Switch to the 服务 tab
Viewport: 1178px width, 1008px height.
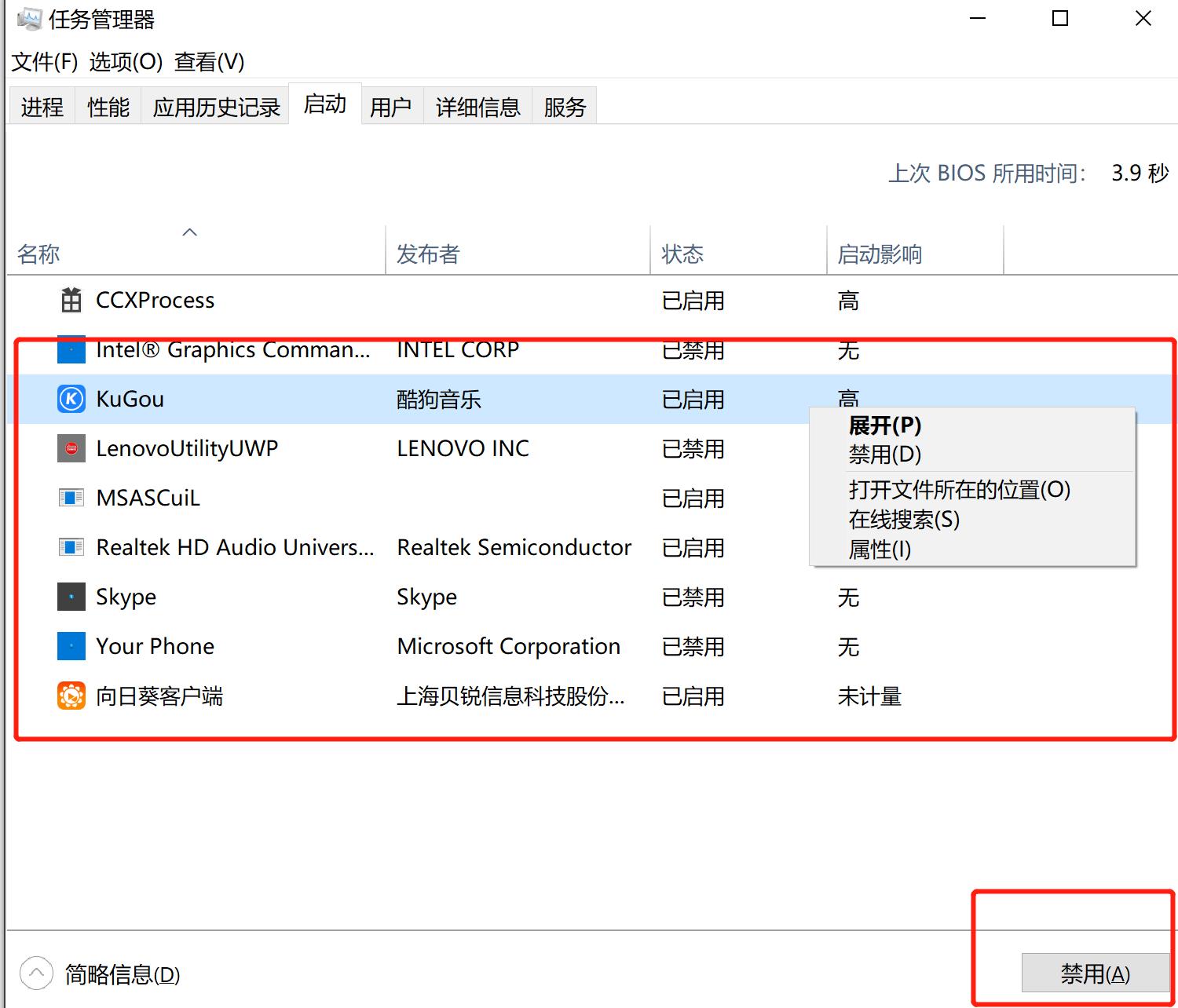(x=565, y=107)
